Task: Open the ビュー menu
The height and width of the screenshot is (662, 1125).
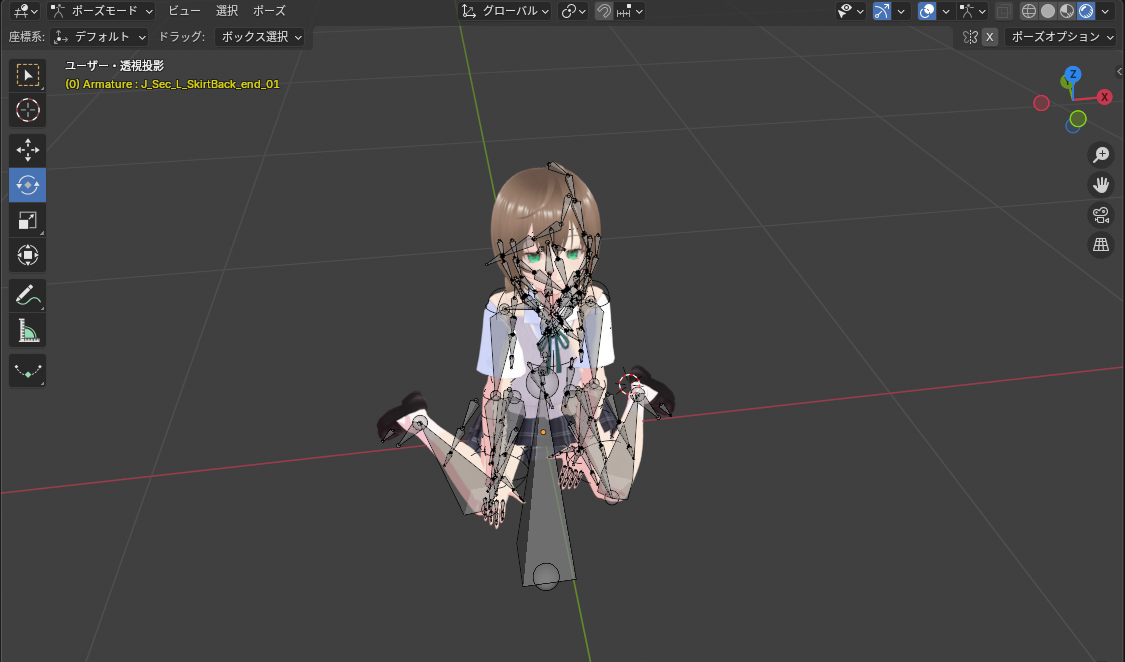Action: tap(183, 11)
